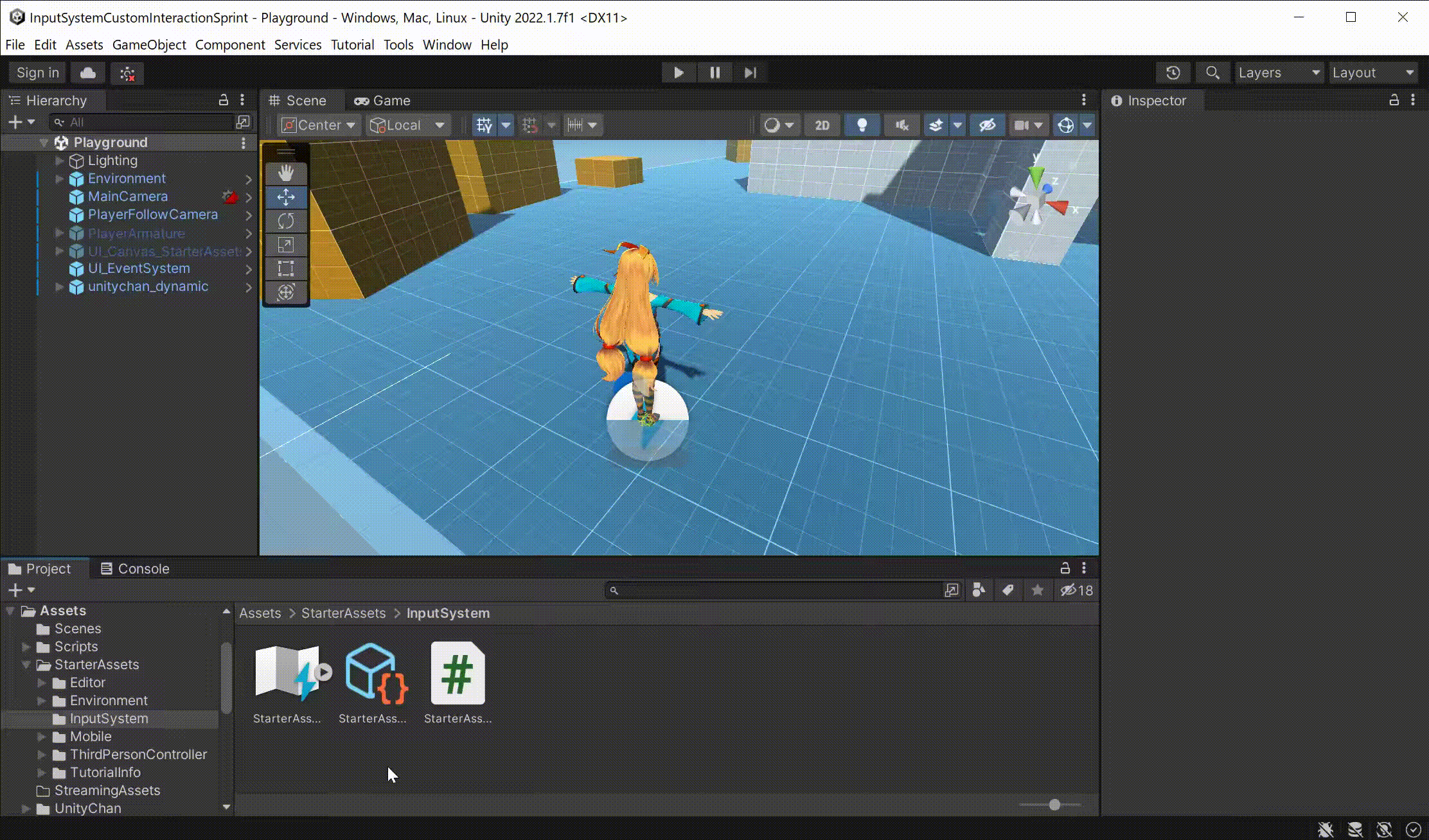Viewport: 1429px width, 840px height.
Task: Select the Rect tool
Action: [x=286, y=268]
